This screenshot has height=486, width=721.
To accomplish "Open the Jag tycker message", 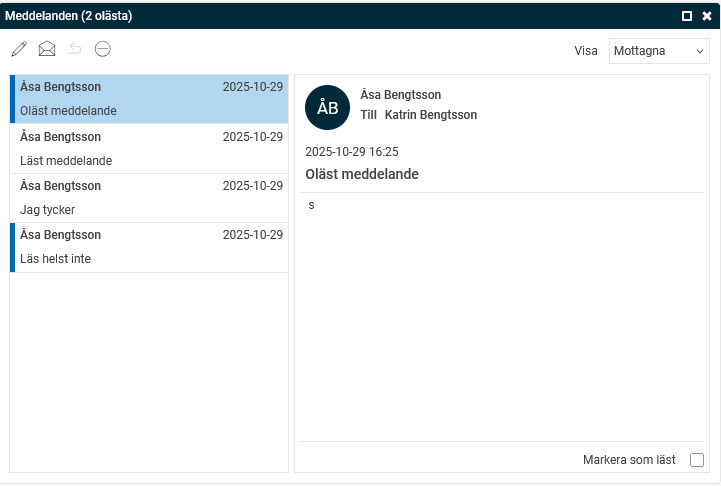I will [x=150, y=198].
